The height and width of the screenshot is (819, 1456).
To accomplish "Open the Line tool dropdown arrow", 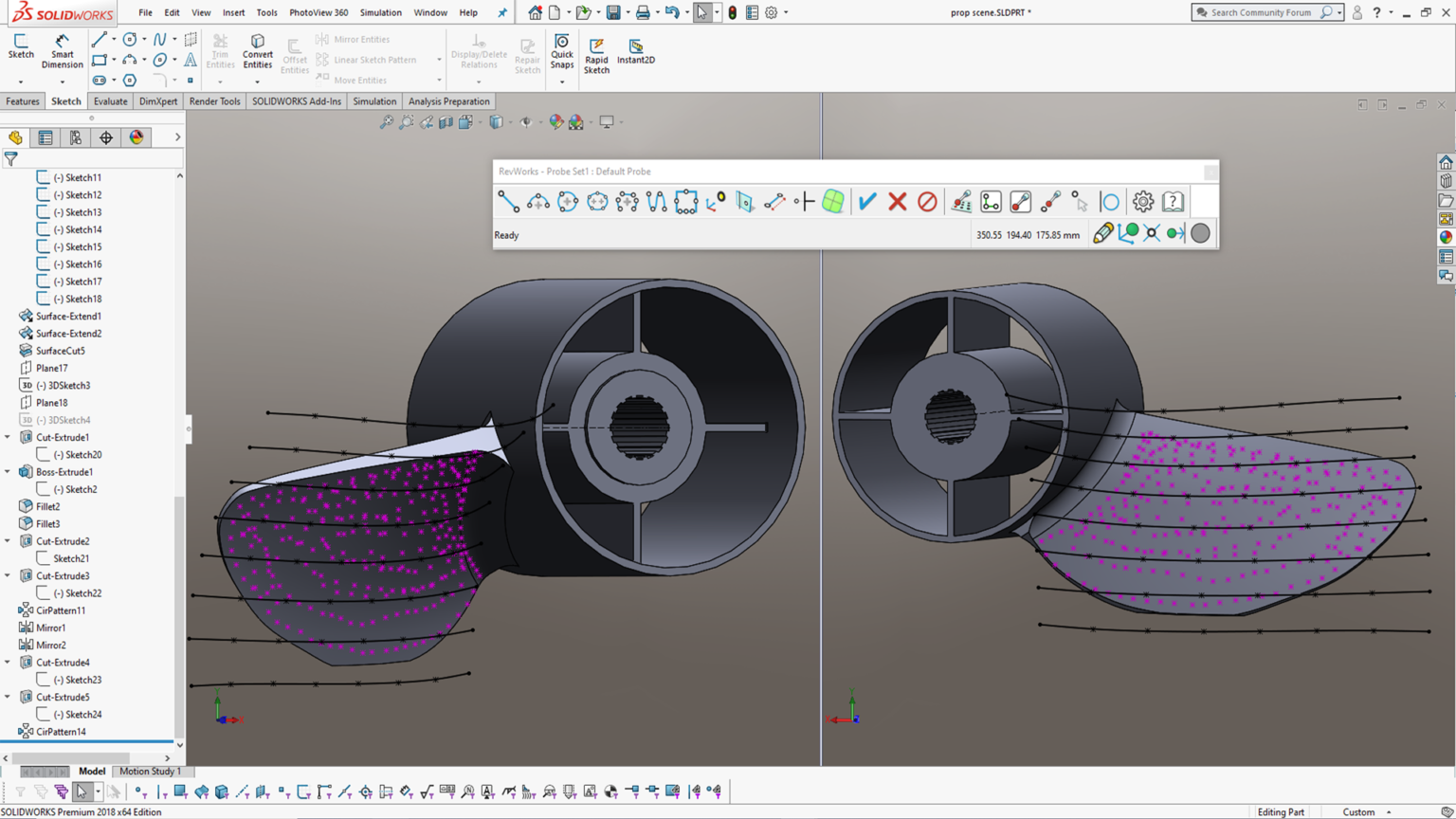I will click(x=114, y=39).
